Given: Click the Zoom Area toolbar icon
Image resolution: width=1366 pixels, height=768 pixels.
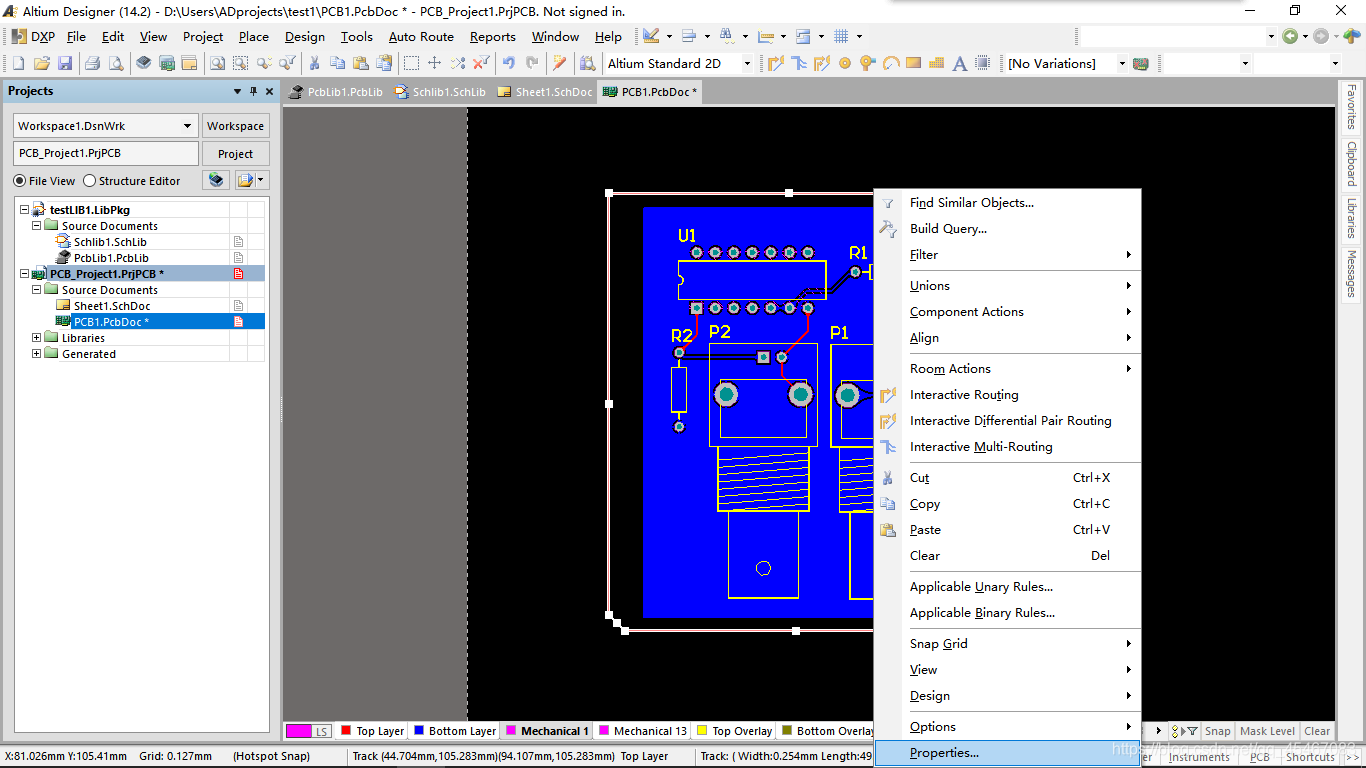Looking at the screenshot, I should coord(241,63).
